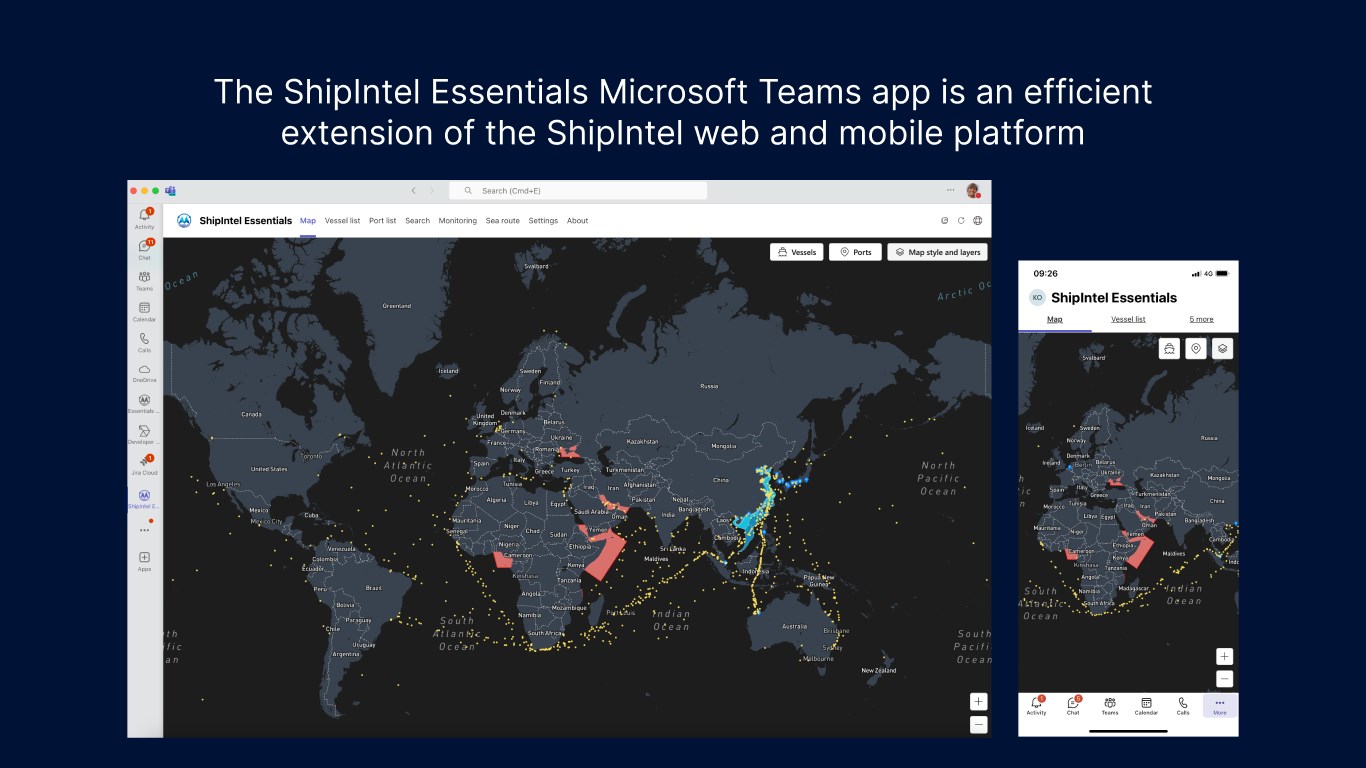Zoom out on the mobile map
The height and width of the screenshot is (768, 1366).
click(x=1225, y=679)
